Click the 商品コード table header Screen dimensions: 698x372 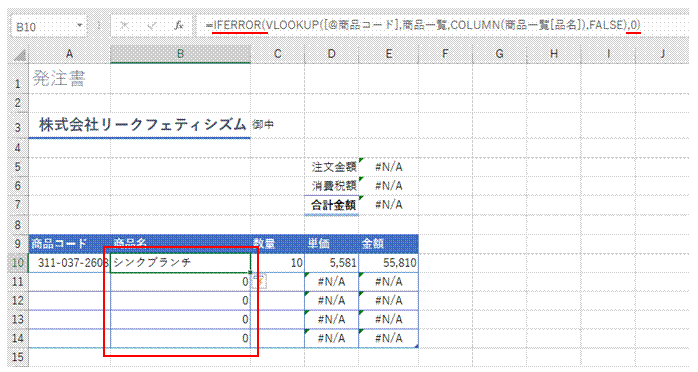[x=69, y=244]
